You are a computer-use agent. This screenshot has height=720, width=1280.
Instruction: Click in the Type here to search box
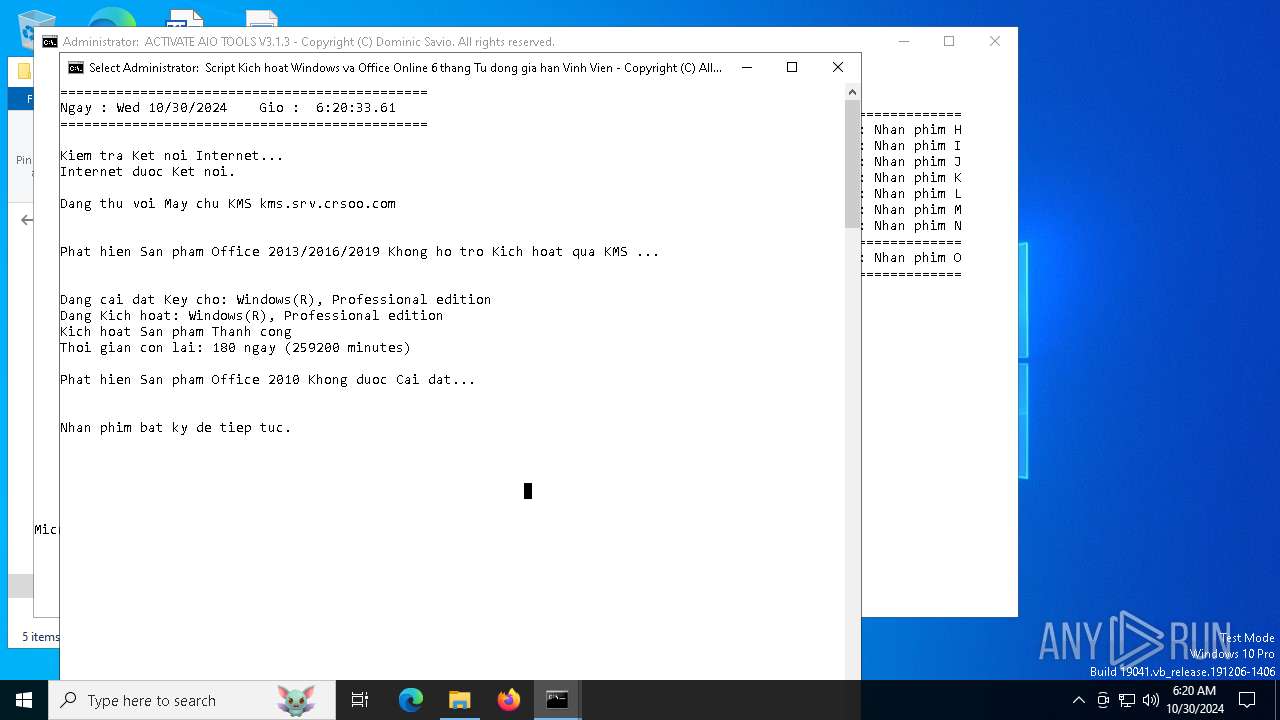192,700
